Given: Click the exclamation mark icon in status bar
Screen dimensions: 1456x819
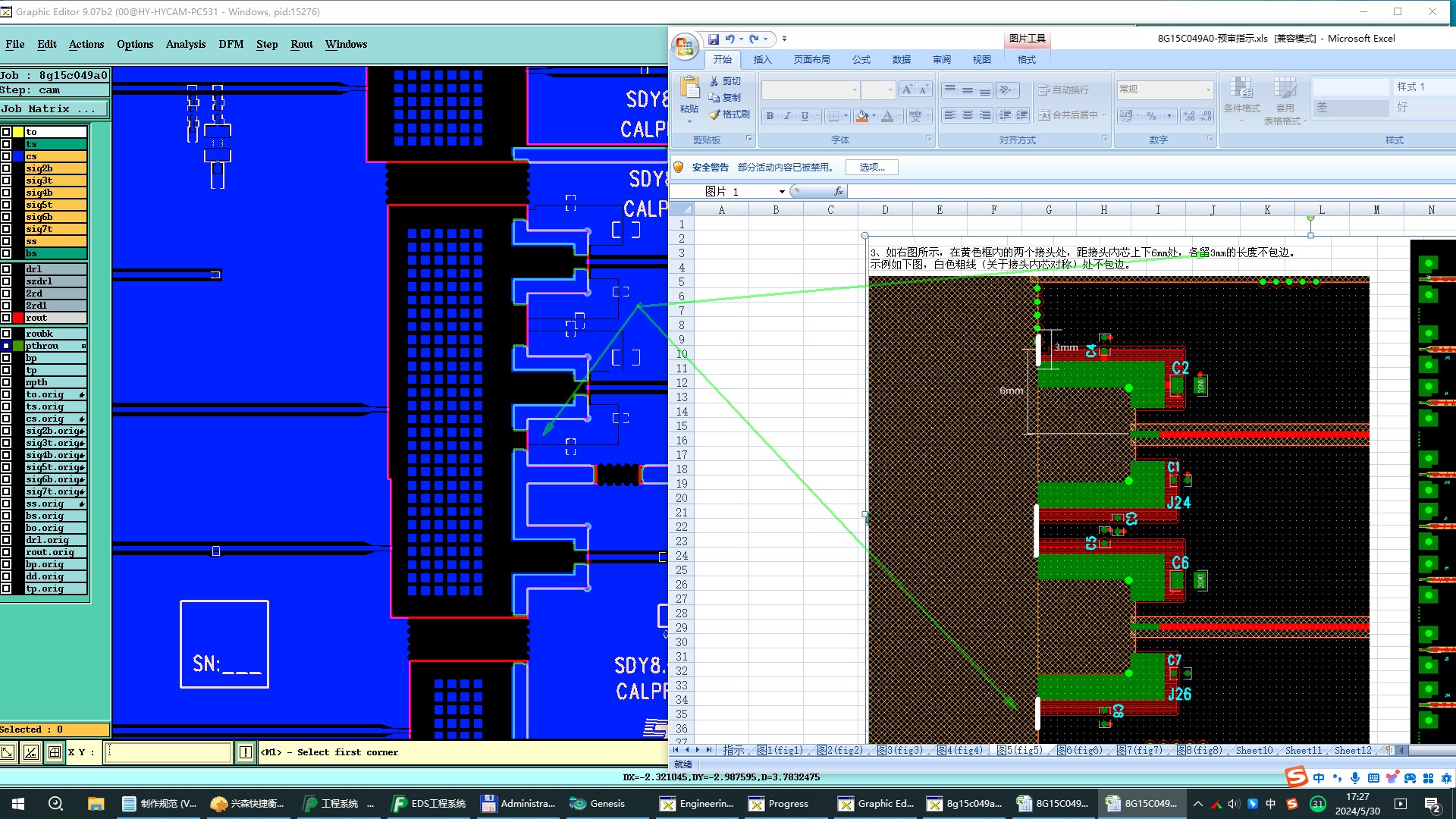Looking at the screenshot, I should tap(246, 752).
